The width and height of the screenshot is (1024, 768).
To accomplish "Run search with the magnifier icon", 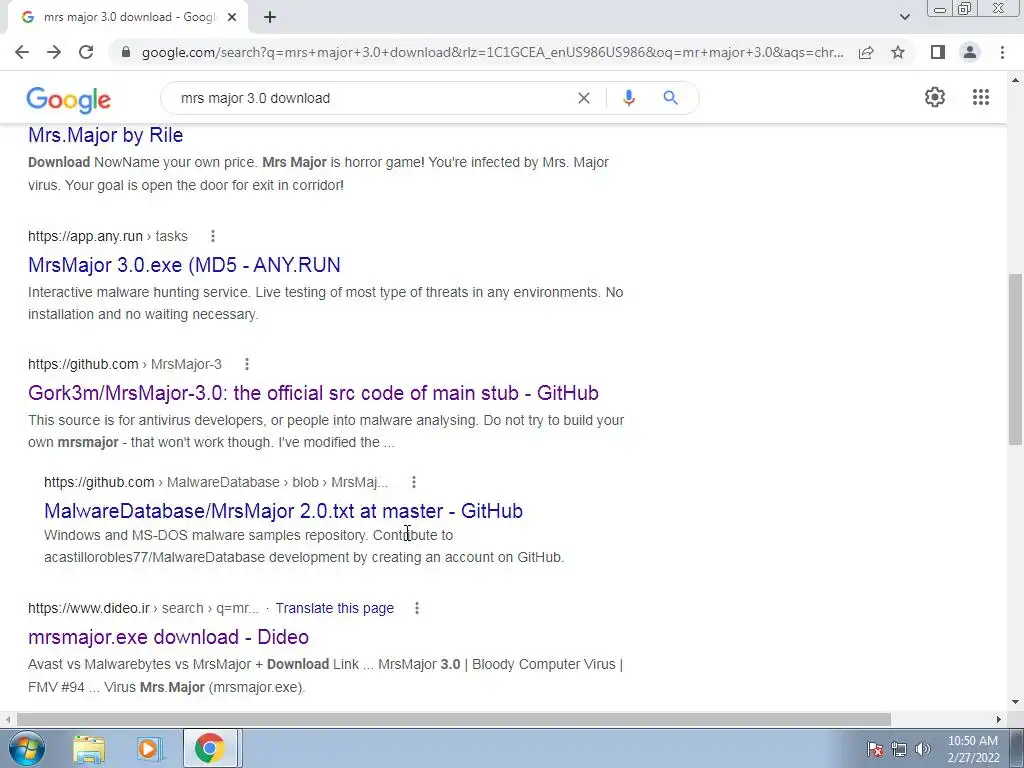I will click(x=670, y=98).
